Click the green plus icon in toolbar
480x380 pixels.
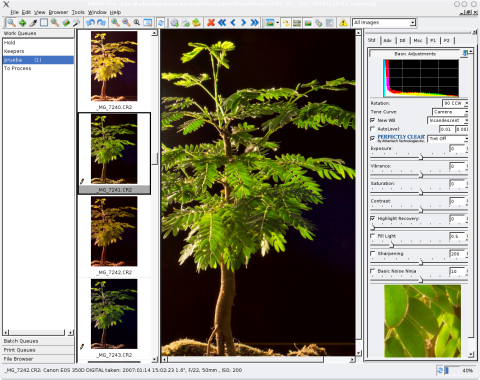click(22, 23)
